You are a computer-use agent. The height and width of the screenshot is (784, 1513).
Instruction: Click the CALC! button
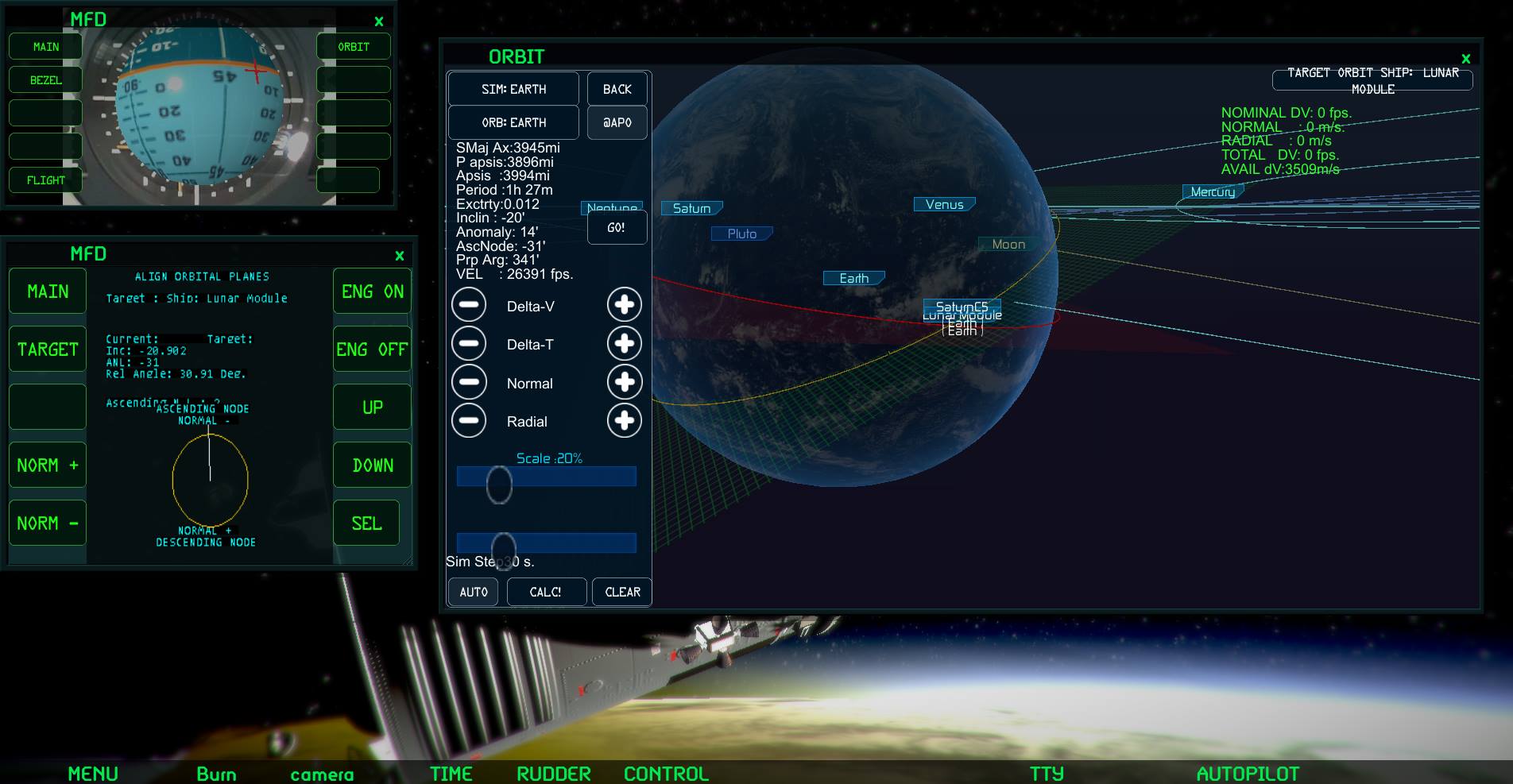click(x=546, y=592)
